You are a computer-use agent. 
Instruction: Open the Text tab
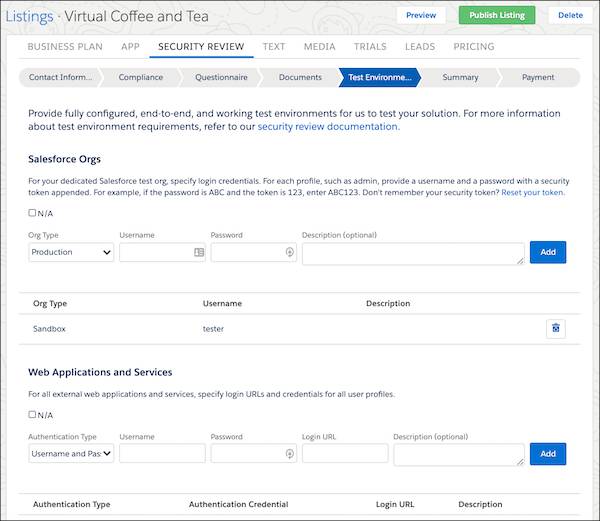[x=274, y=47]
